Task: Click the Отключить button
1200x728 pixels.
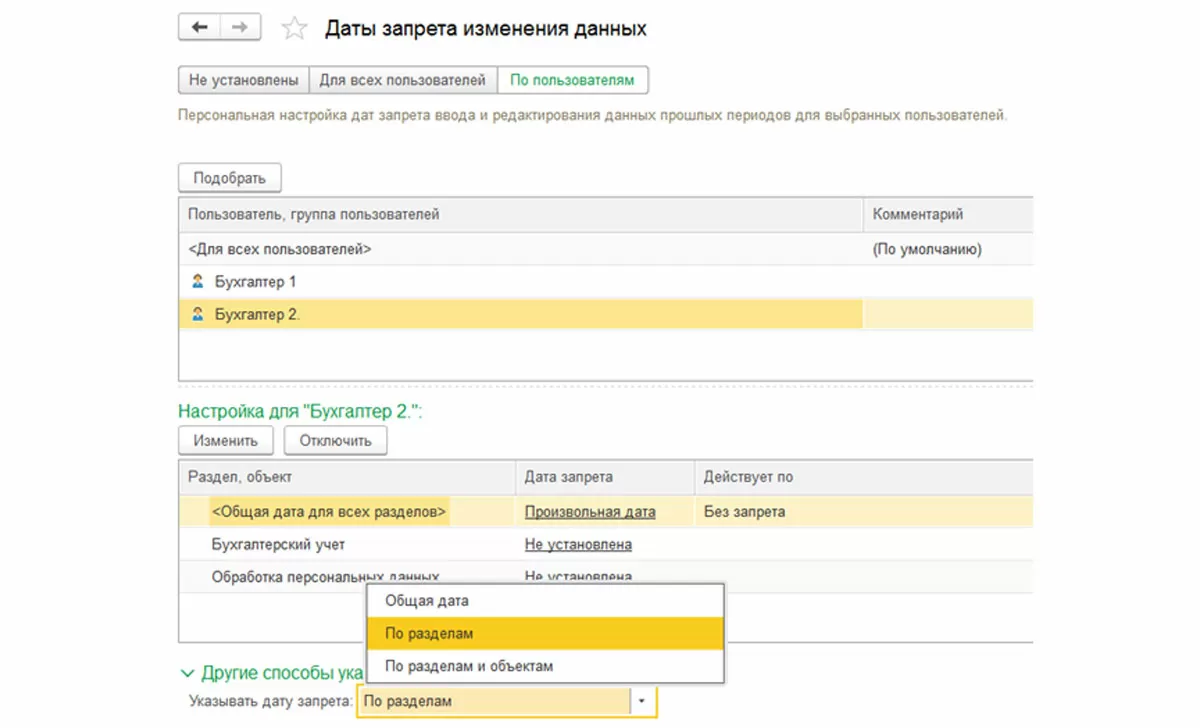Action: [336, 440]
